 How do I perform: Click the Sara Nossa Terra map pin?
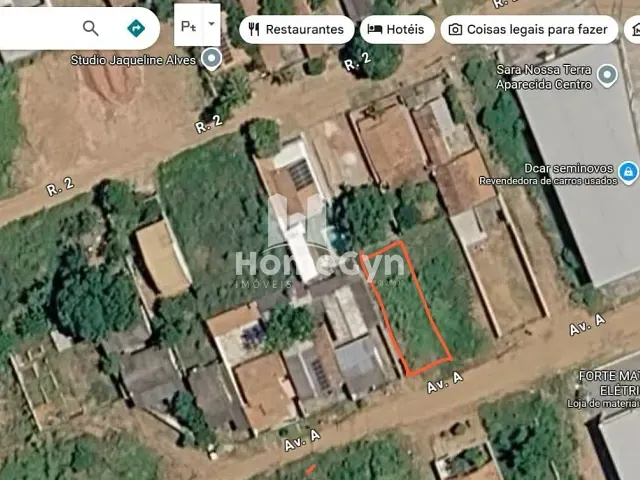pos(607,76)
